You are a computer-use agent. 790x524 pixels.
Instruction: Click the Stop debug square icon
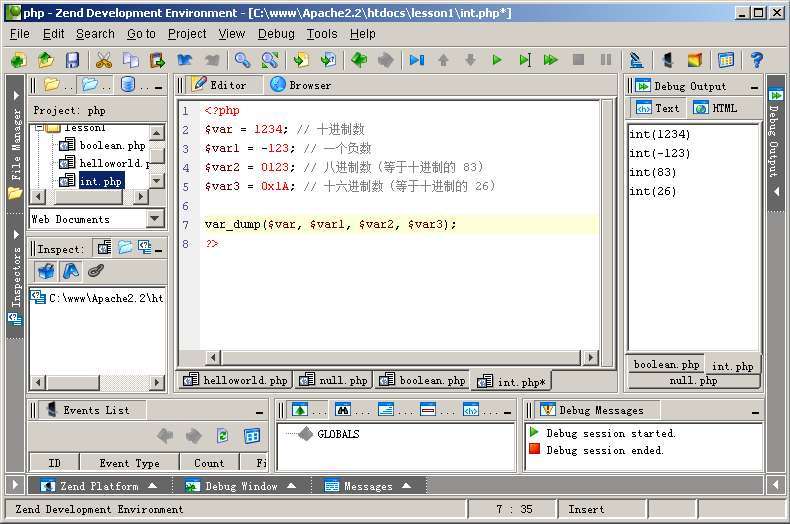tap(578, 60)
